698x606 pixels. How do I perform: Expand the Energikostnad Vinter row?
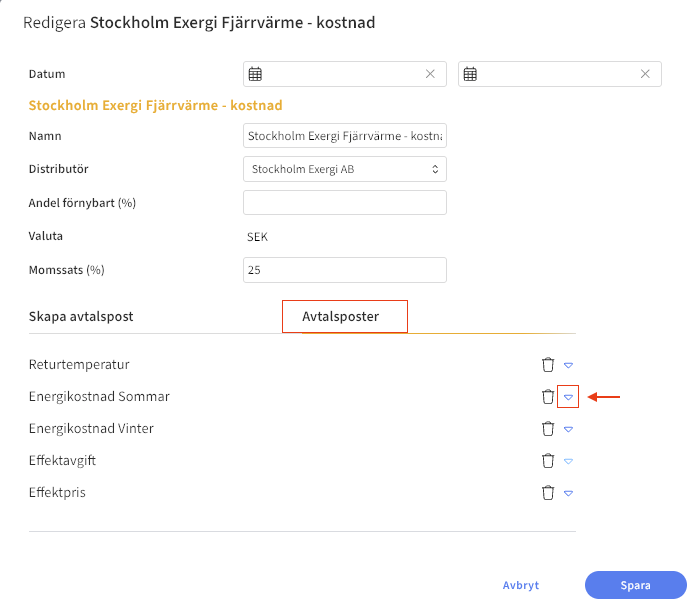(x=568, y=429)
